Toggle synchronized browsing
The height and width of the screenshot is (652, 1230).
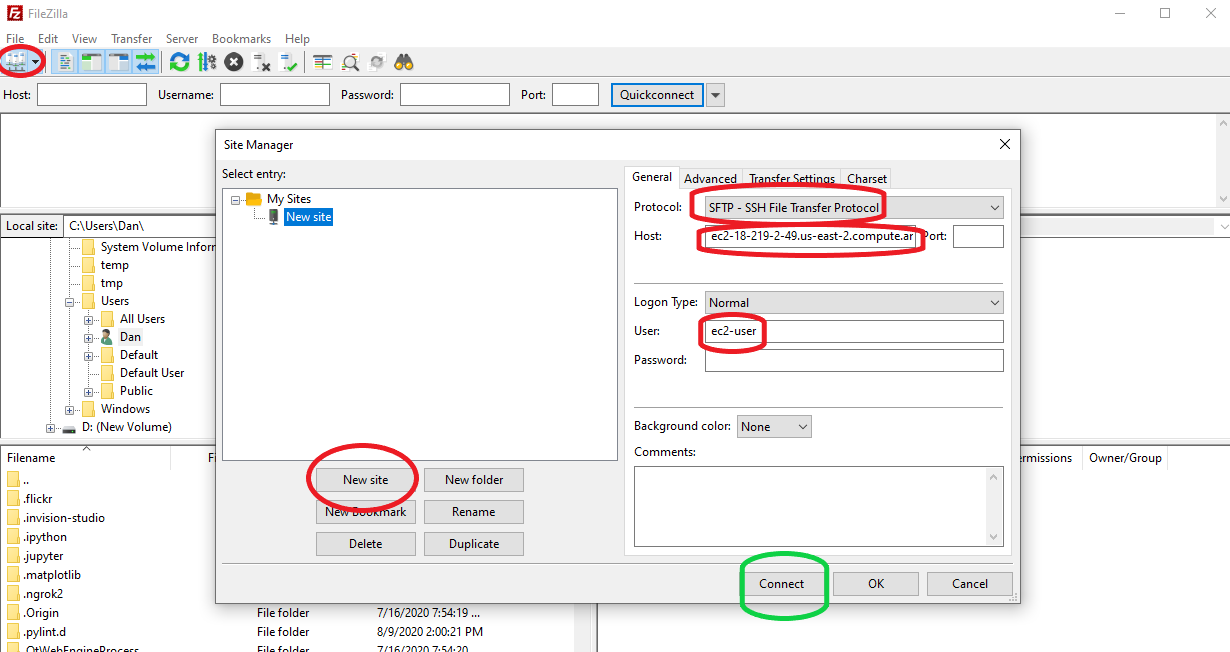tap(377, 61)
